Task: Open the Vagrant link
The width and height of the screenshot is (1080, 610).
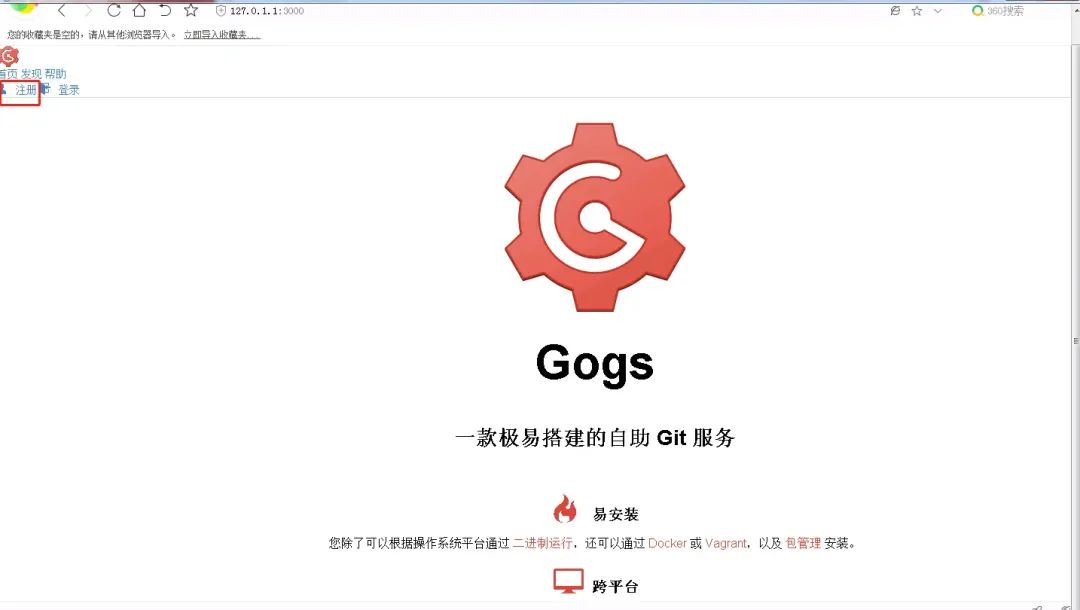Action: 725,543
